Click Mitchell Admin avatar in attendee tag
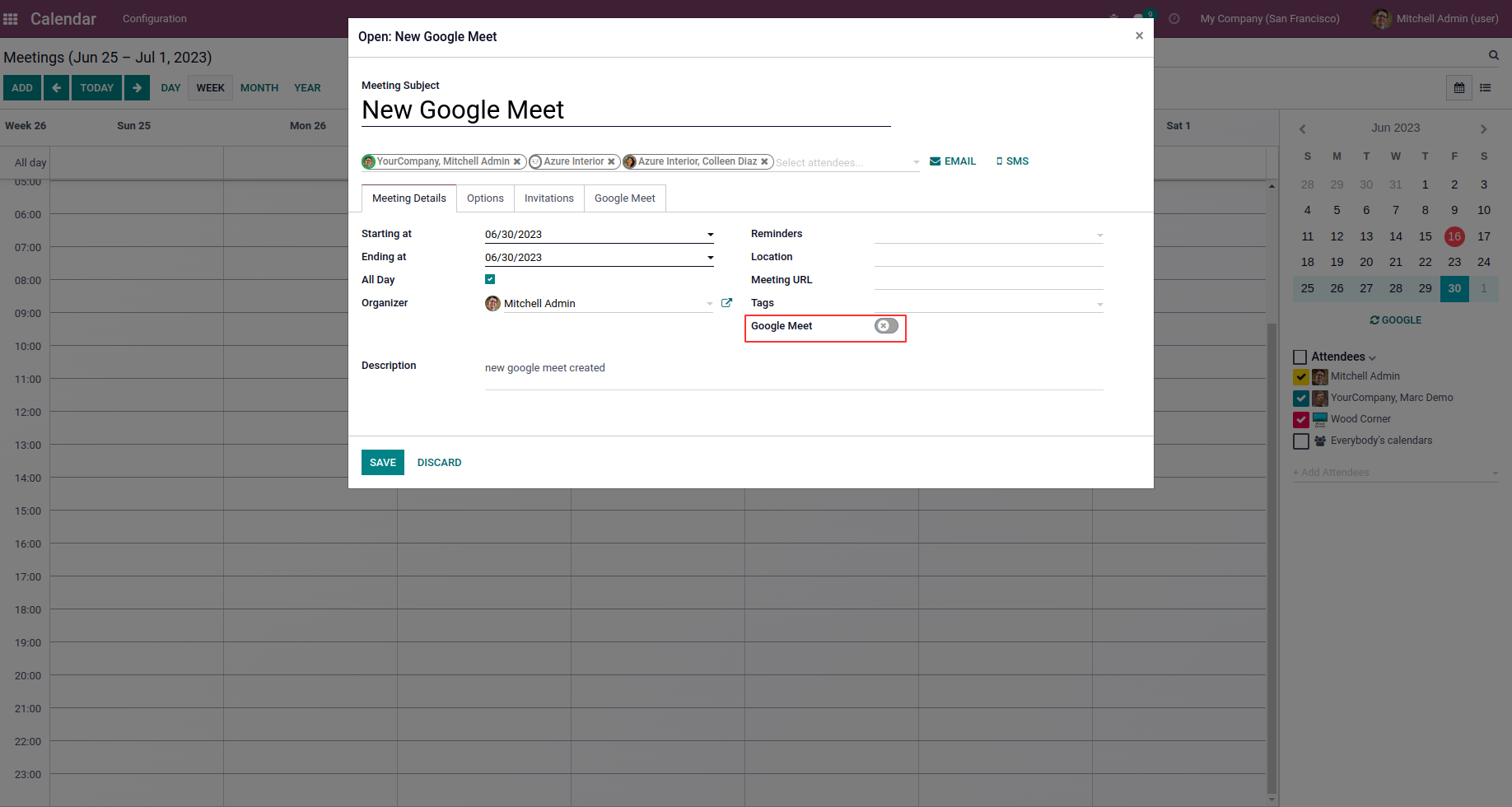Image resolution: width=1512 pixels, height=807 pixels. [369, 161]
